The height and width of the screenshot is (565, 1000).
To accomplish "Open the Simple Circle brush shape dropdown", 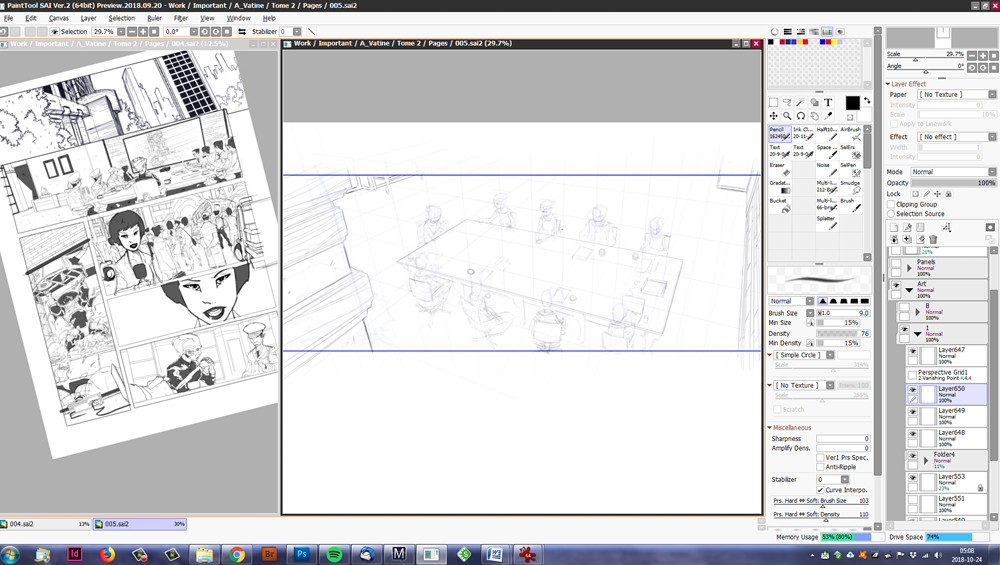I will (x=805, y=355).
